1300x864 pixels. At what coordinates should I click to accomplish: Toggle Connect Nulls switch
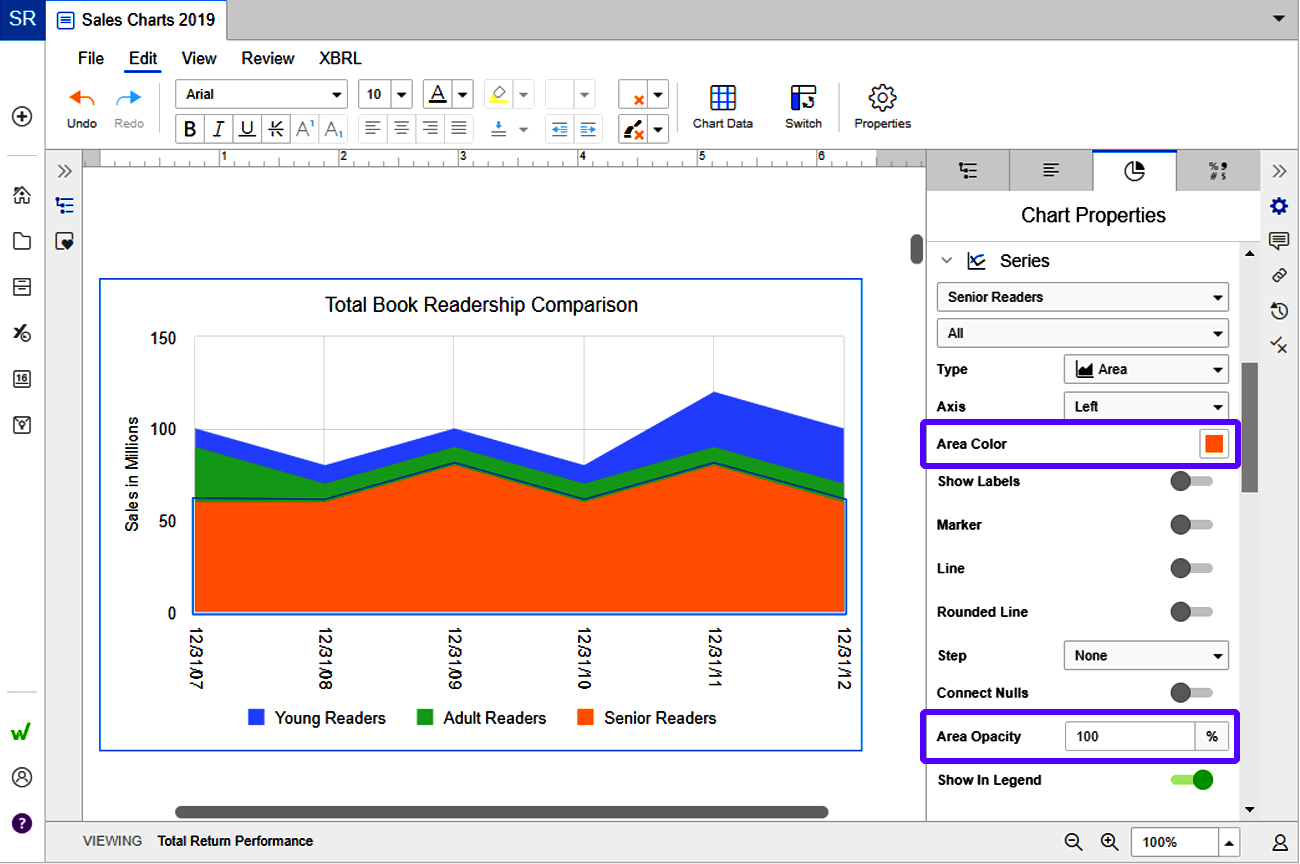(1191, 693)
